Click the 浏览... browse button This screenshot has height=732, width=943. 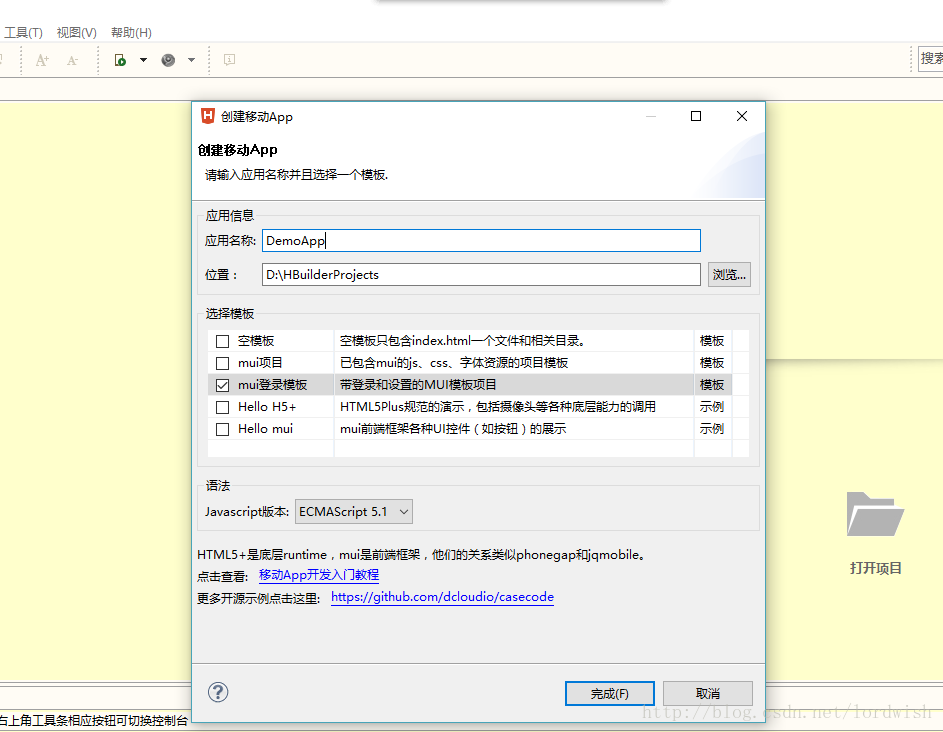729,275
